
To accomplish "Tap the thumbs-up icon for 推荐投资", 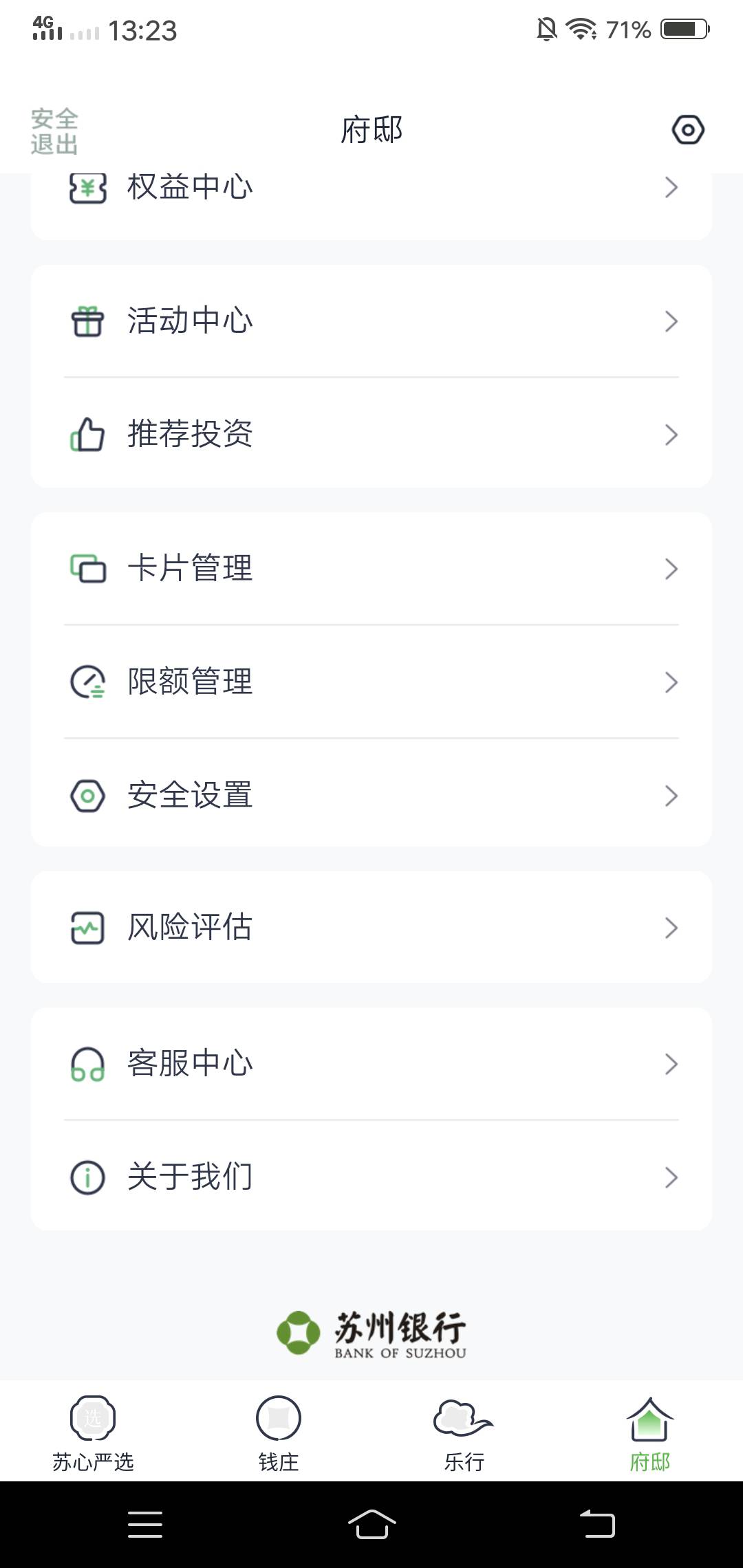I will [x=87, y=435].
